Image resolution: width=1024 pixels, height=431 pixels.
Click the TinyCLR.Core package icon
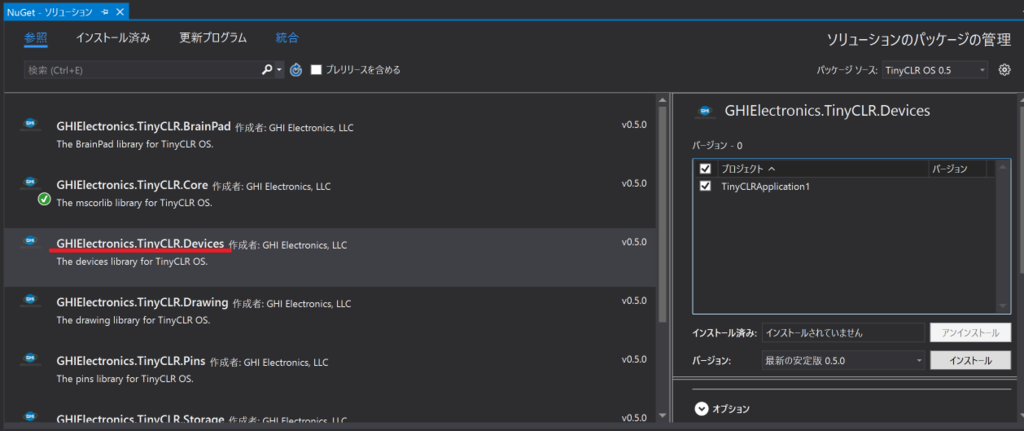pyautogui.click(x=29, y=183)
